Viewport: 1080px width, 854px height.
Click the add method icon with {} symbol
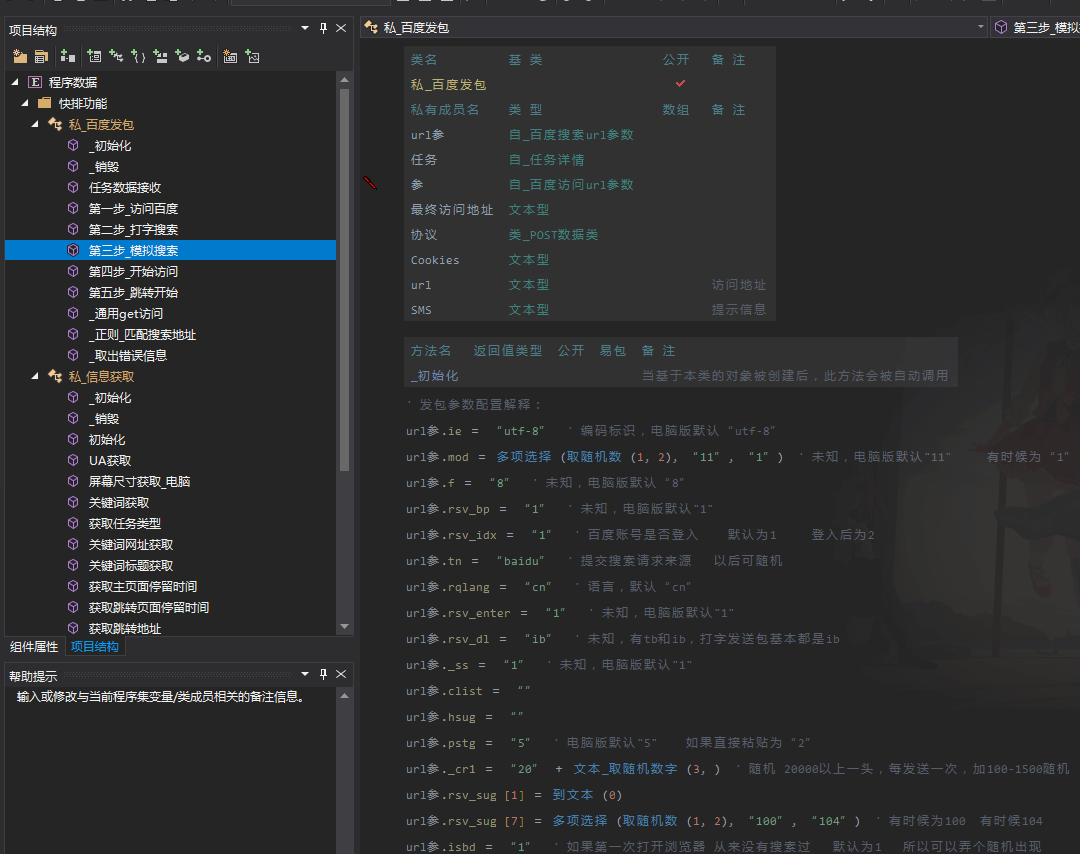point(140,57)
